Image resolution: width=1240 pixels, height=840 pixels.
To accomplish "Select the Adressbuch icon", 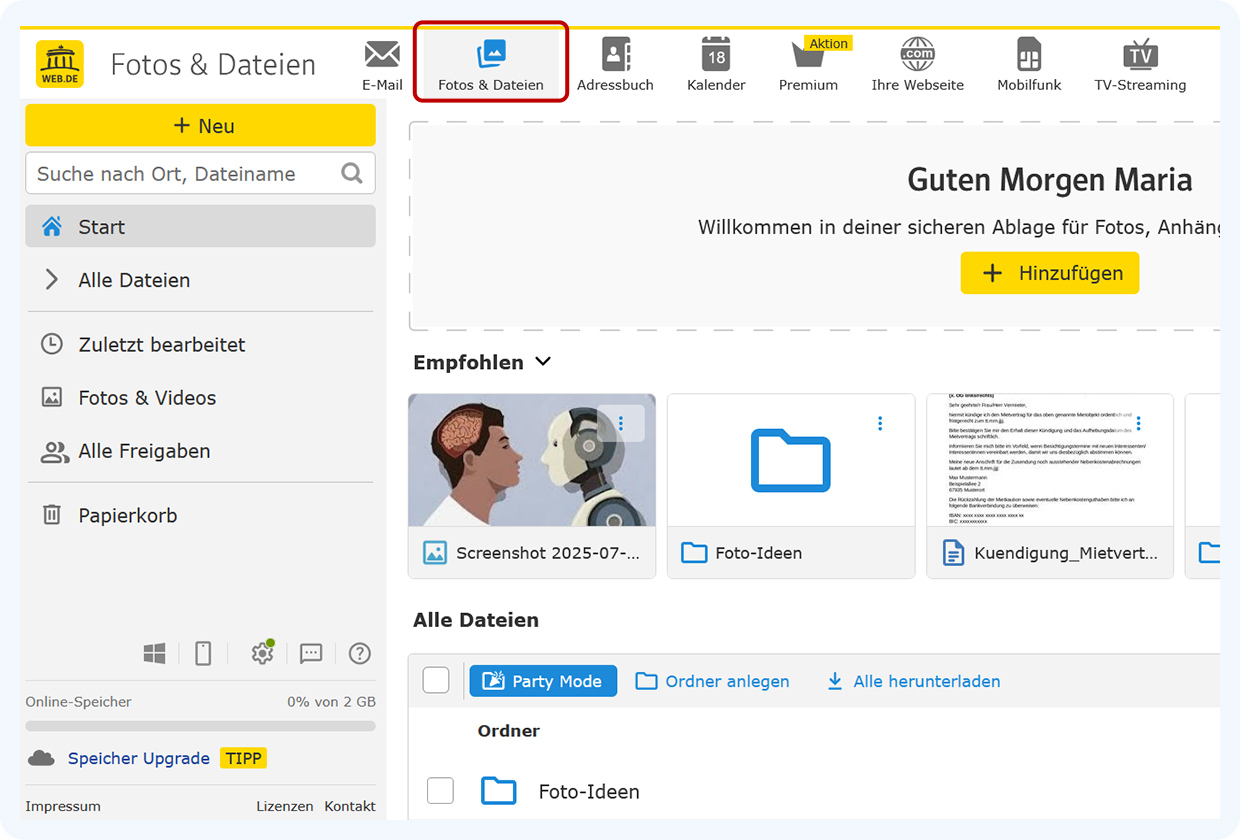I will tap(615, 55).
